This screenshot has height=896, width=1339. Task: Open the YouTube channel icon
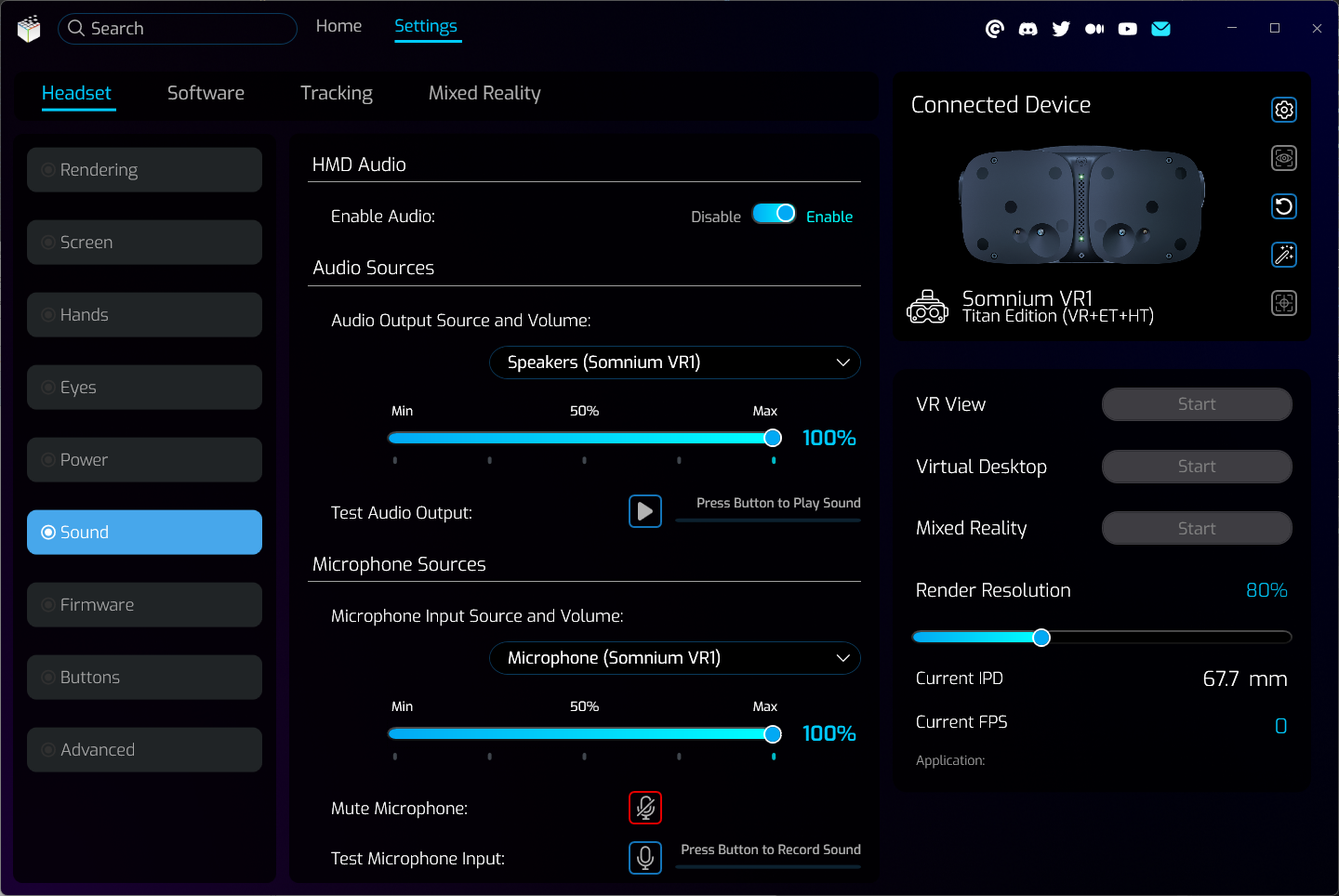[1127, 29]
